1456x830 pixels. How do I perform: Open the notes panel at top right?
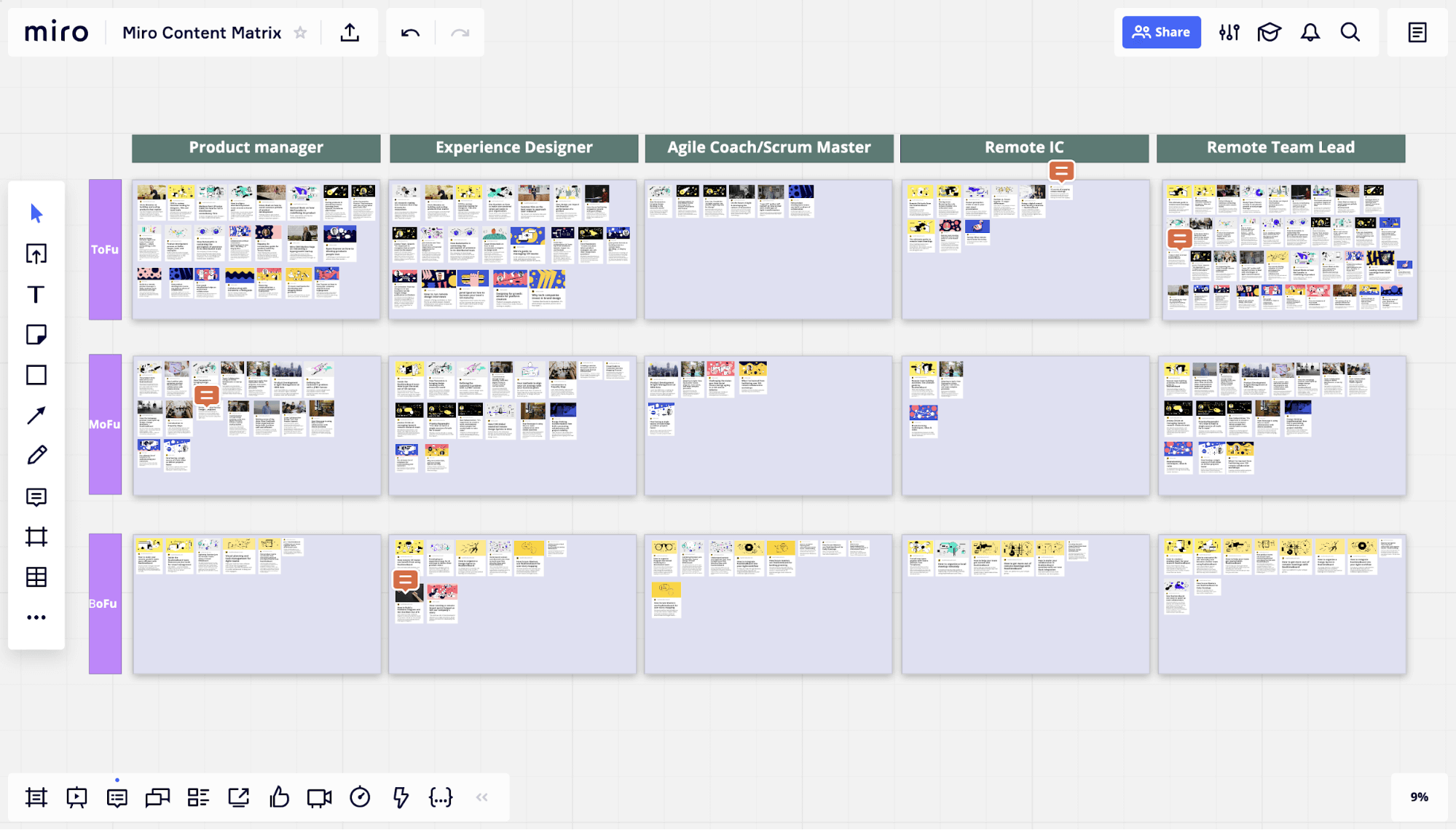1417,33
